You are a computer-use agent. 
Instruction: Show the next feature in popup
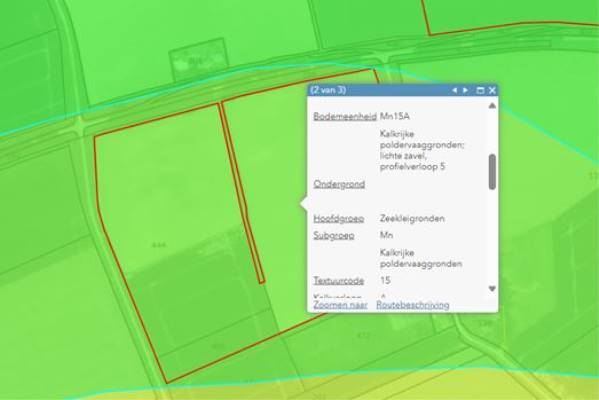pyautogui.click(x=465, y=90)
